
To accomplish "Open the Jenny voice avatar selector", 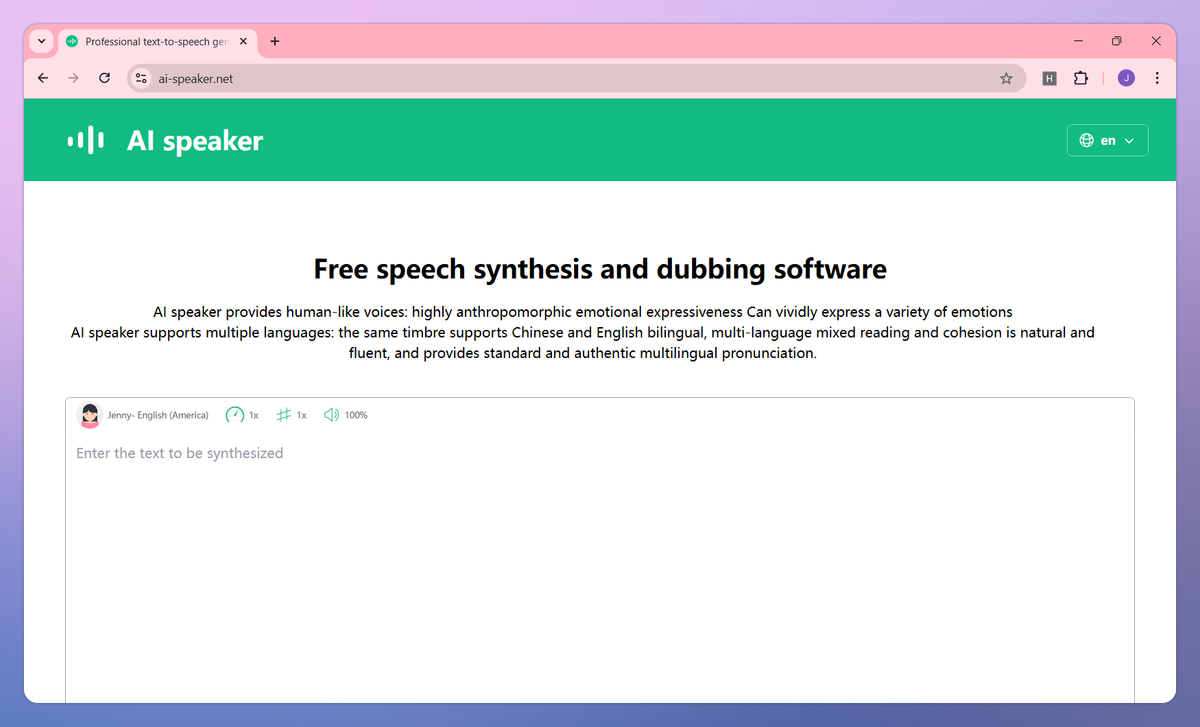I will click(x=90, y=415).
